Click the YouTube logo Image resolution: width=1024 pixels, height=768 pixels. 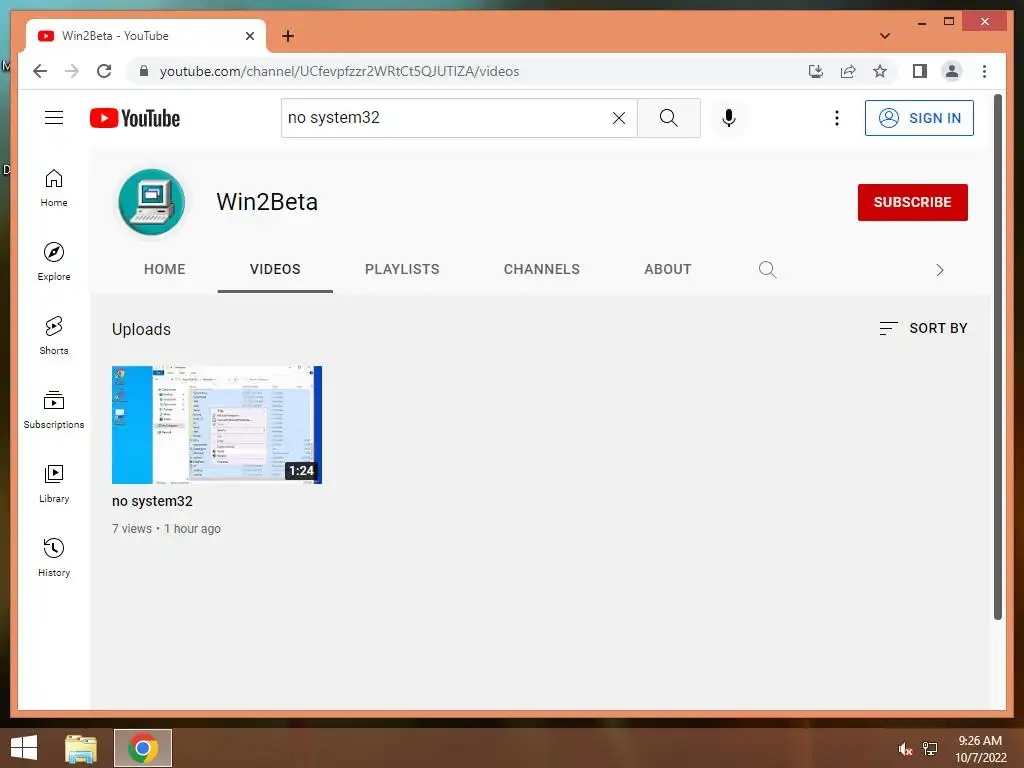[135, 118]
